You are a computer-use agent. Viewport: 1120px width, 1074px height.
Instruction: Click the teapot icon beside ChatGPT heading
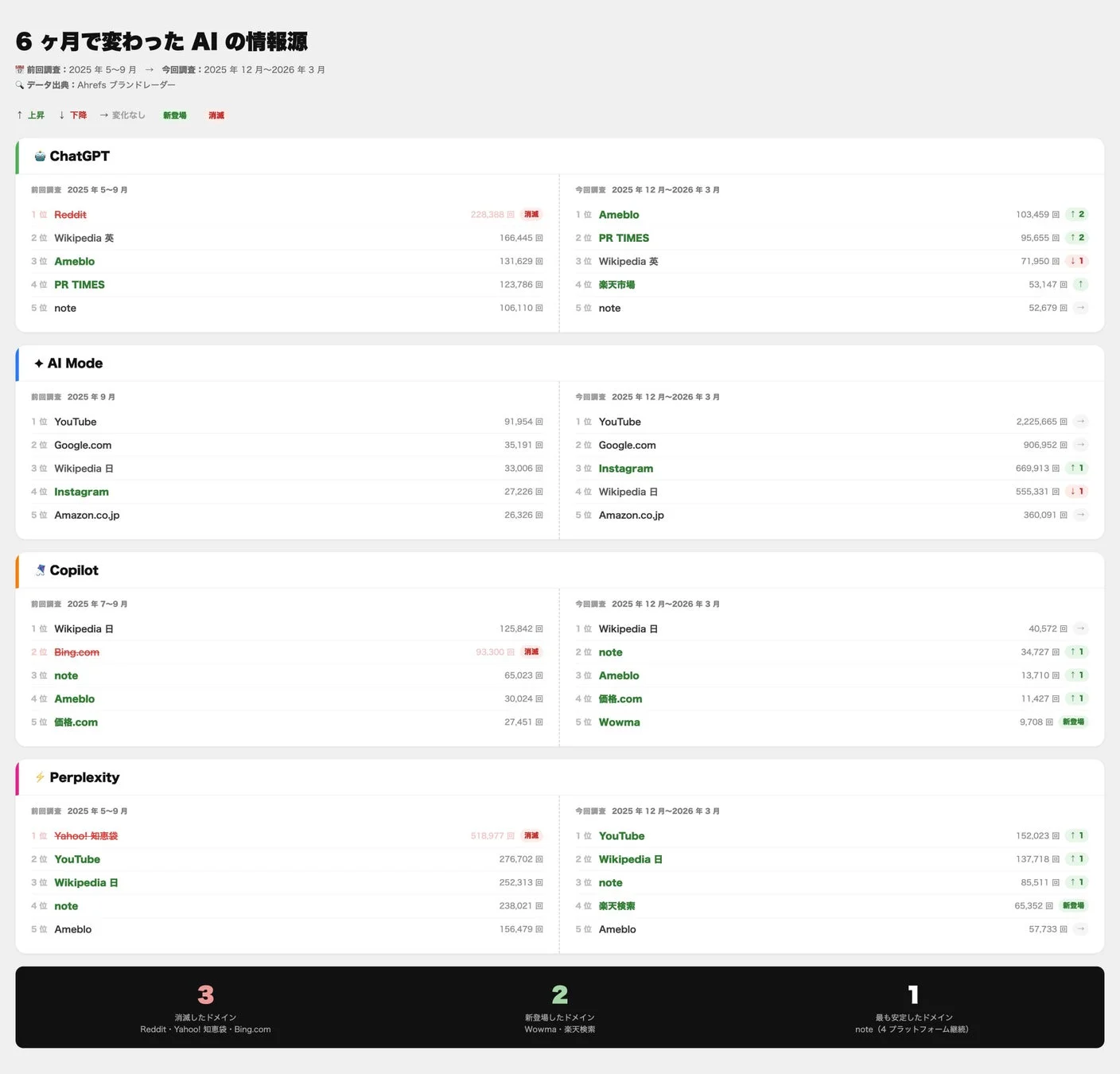38,156
